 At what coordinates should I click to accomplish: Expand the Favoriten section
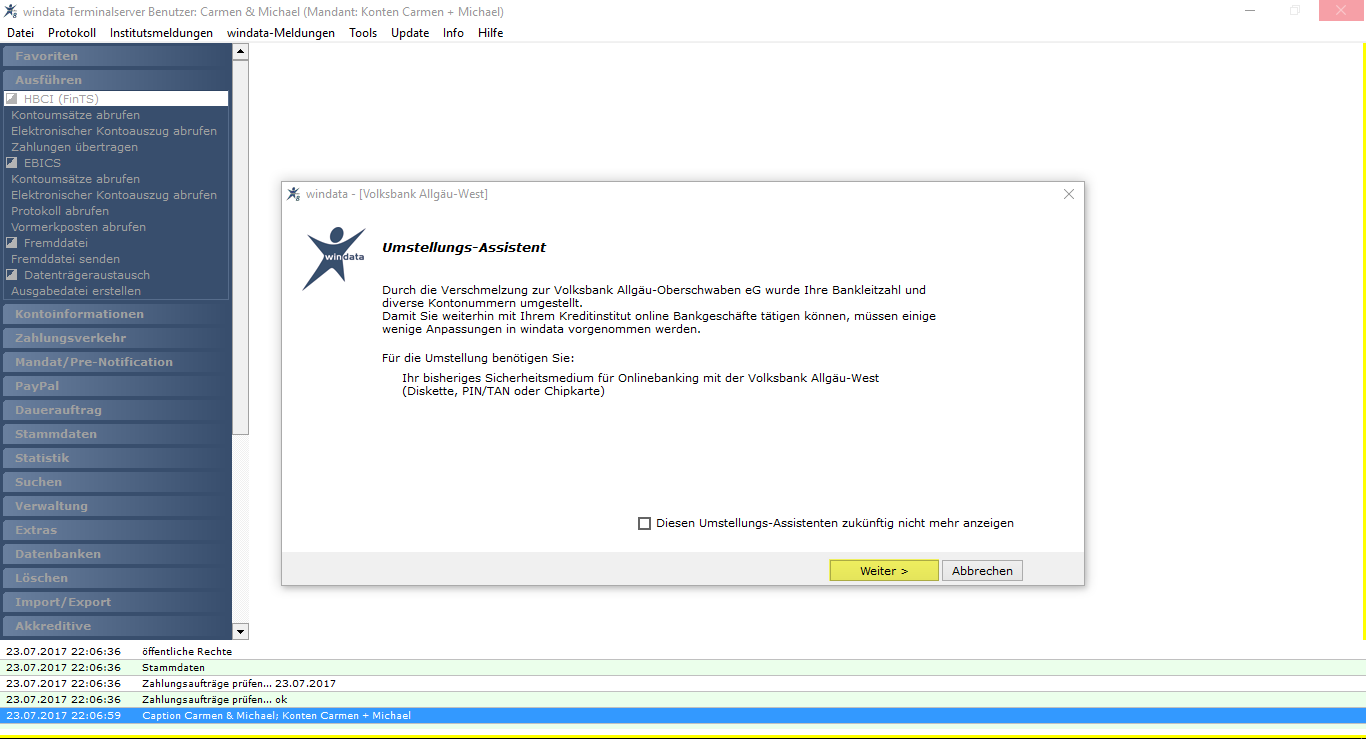point(116,56)
